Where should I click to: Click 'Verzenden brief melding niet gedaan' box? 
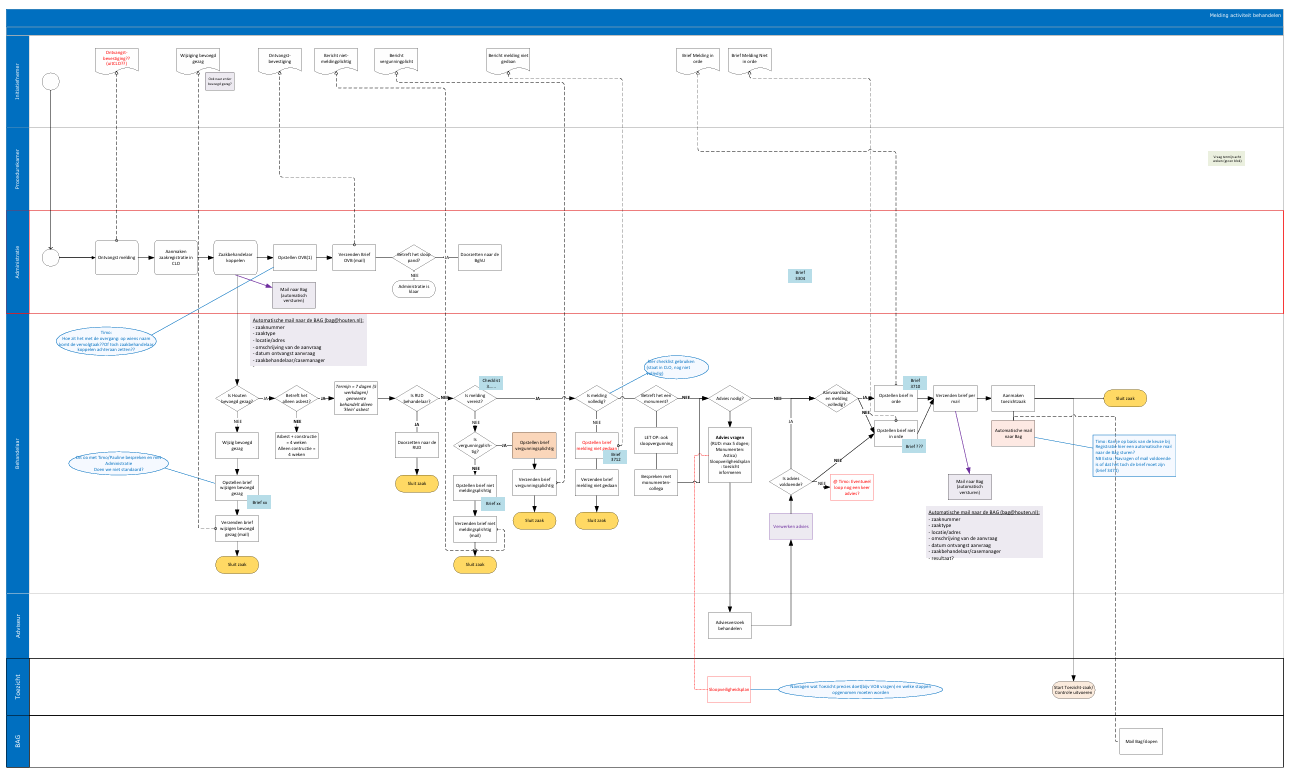[x=596, y=481]
